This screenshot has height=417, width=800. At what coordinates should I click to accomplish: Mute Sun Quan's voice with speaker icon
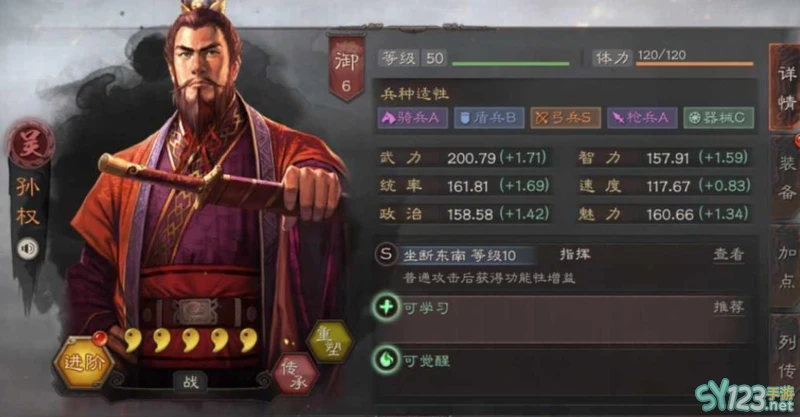point(28,249)
